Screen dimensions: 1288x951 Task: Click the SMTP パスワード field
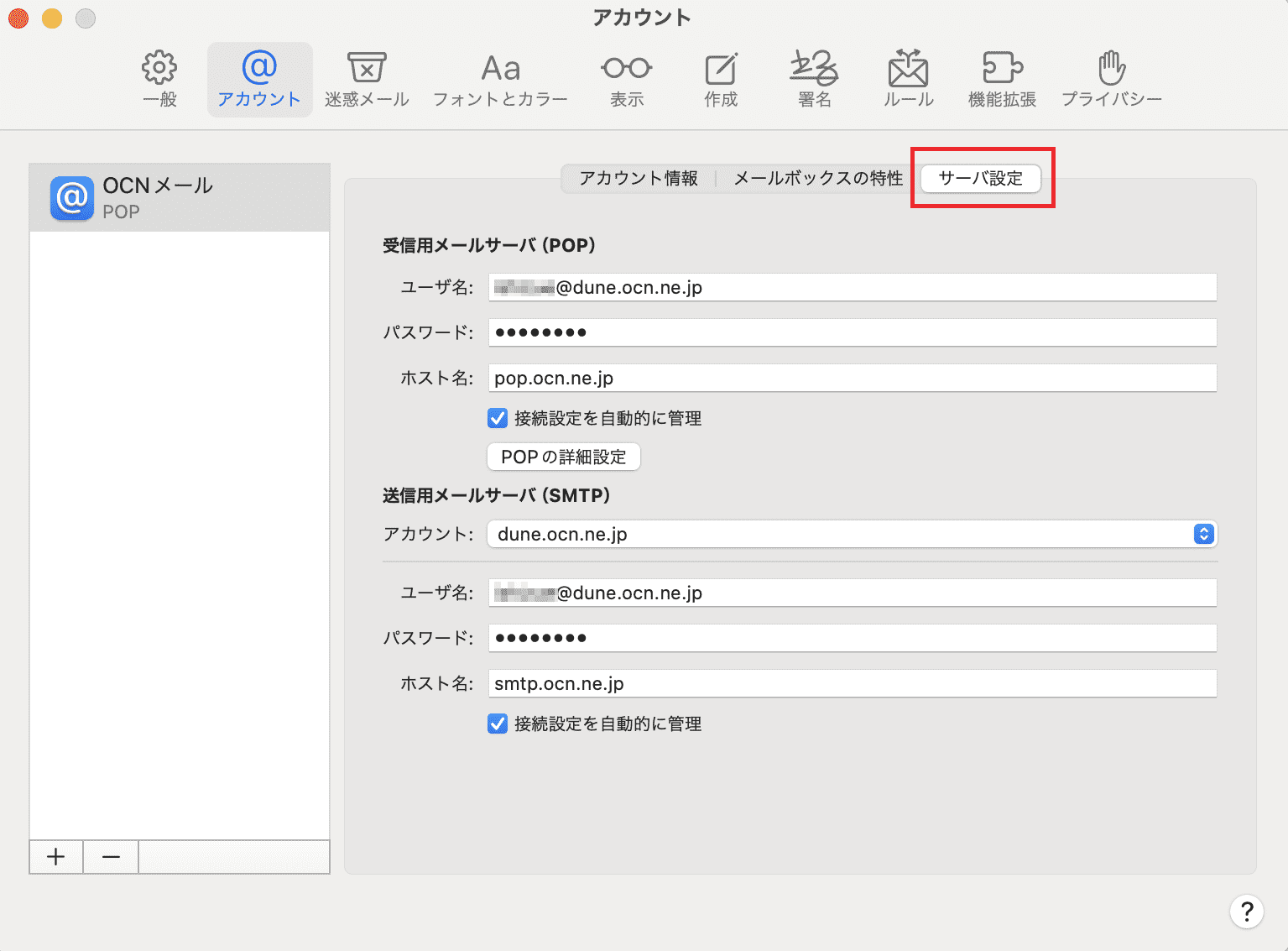click(x=853, y=638)
